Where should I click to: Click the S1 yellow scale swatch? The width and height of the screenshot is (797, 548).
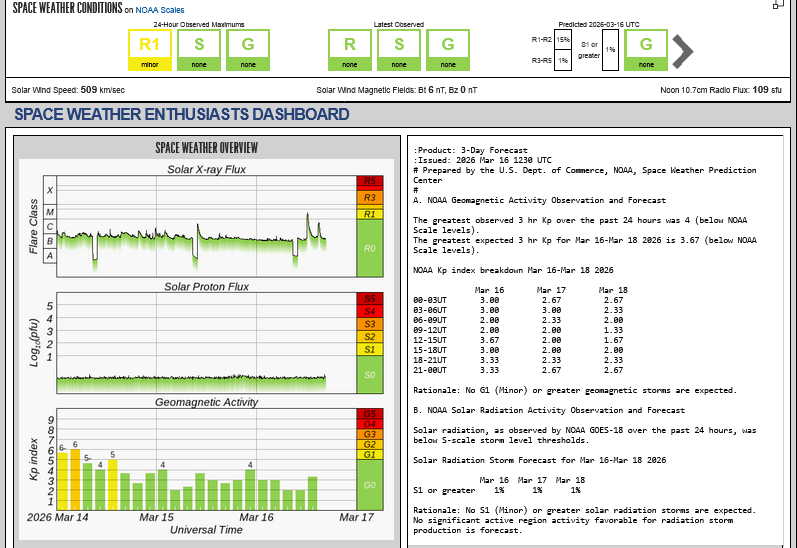[x=370, y=349]
